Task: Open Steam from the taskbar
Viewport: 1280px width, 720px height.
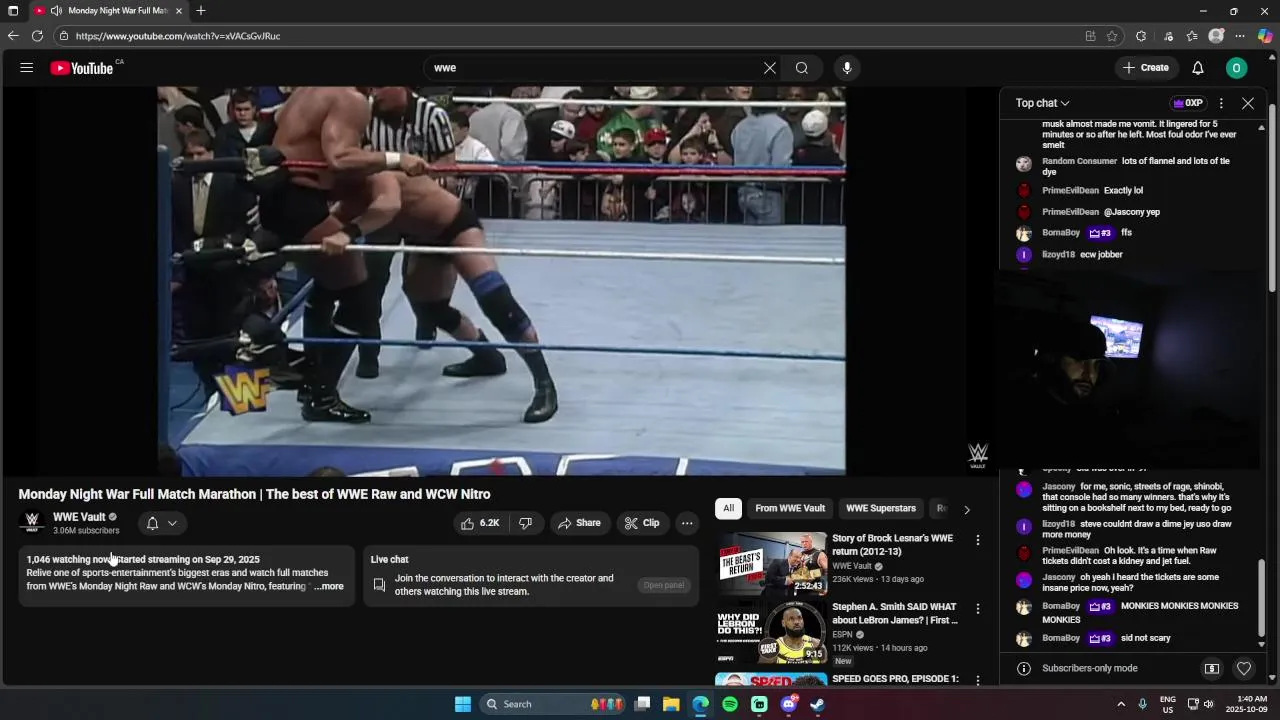Action: (x=817, y=704)
